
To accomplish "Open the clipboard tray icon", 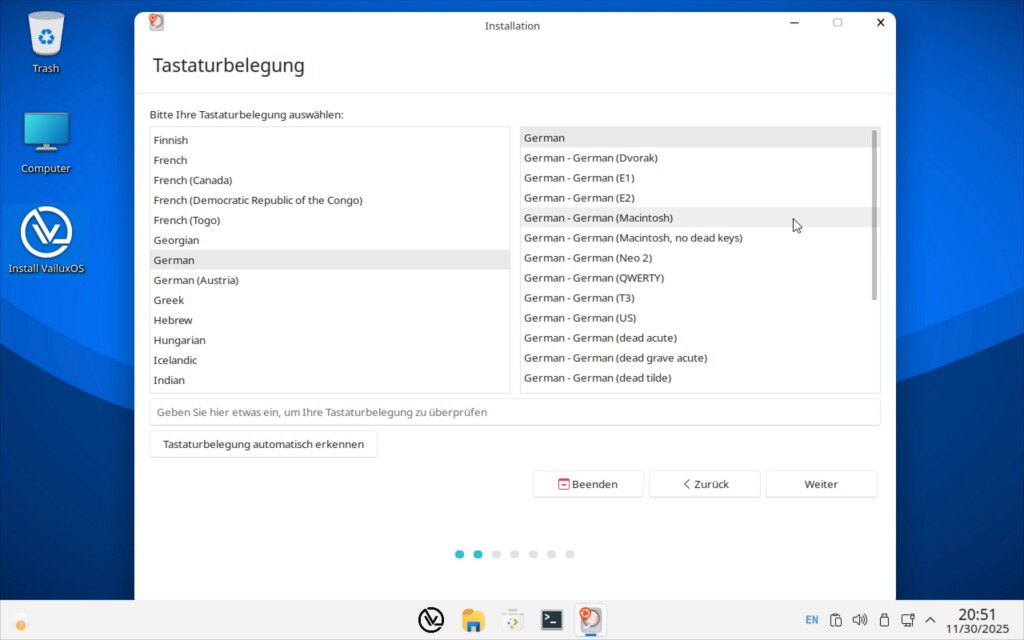I will click(836, 620).
